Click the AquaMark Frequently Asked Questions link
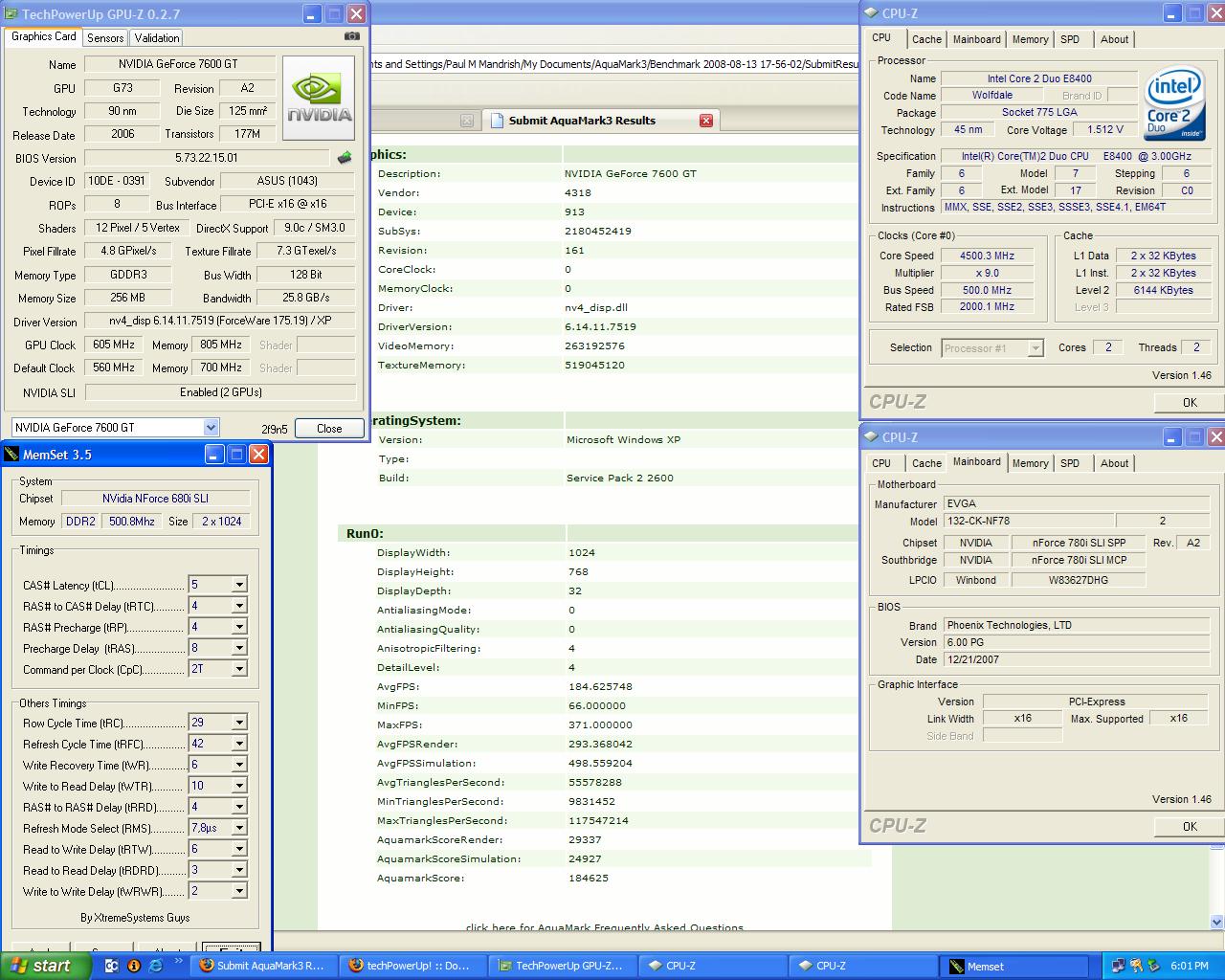 click(x=605, y=927)
